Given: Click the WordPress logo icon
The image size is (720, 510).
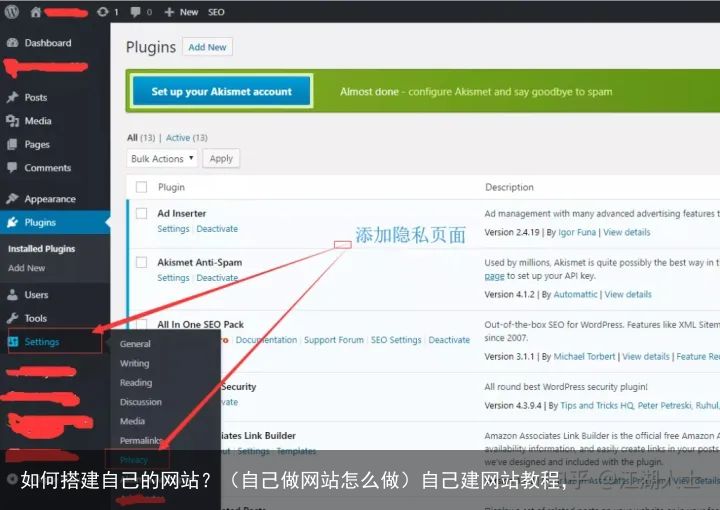Looking at the screenshot, I should click(11, 12).
